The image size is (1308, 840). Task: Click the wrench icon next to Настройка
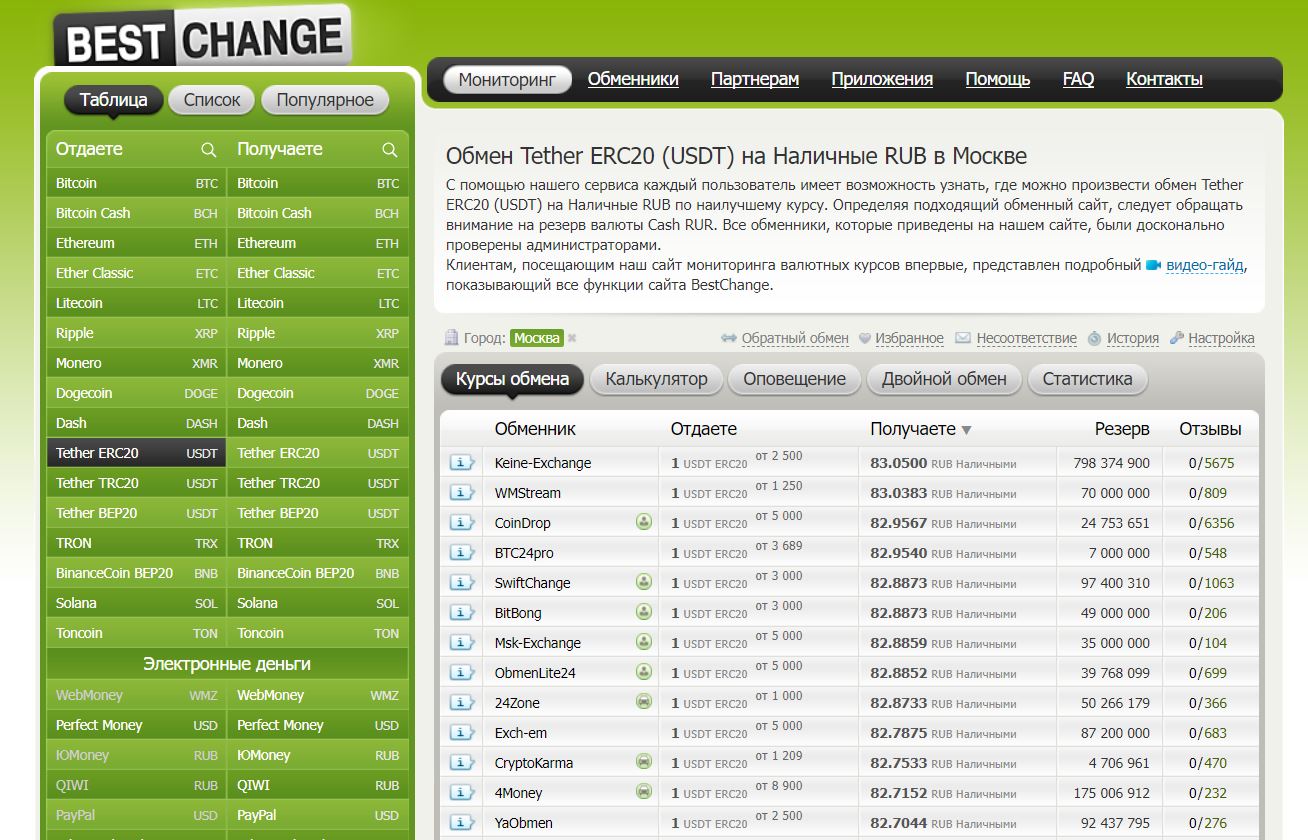[x=1177, y=338]
